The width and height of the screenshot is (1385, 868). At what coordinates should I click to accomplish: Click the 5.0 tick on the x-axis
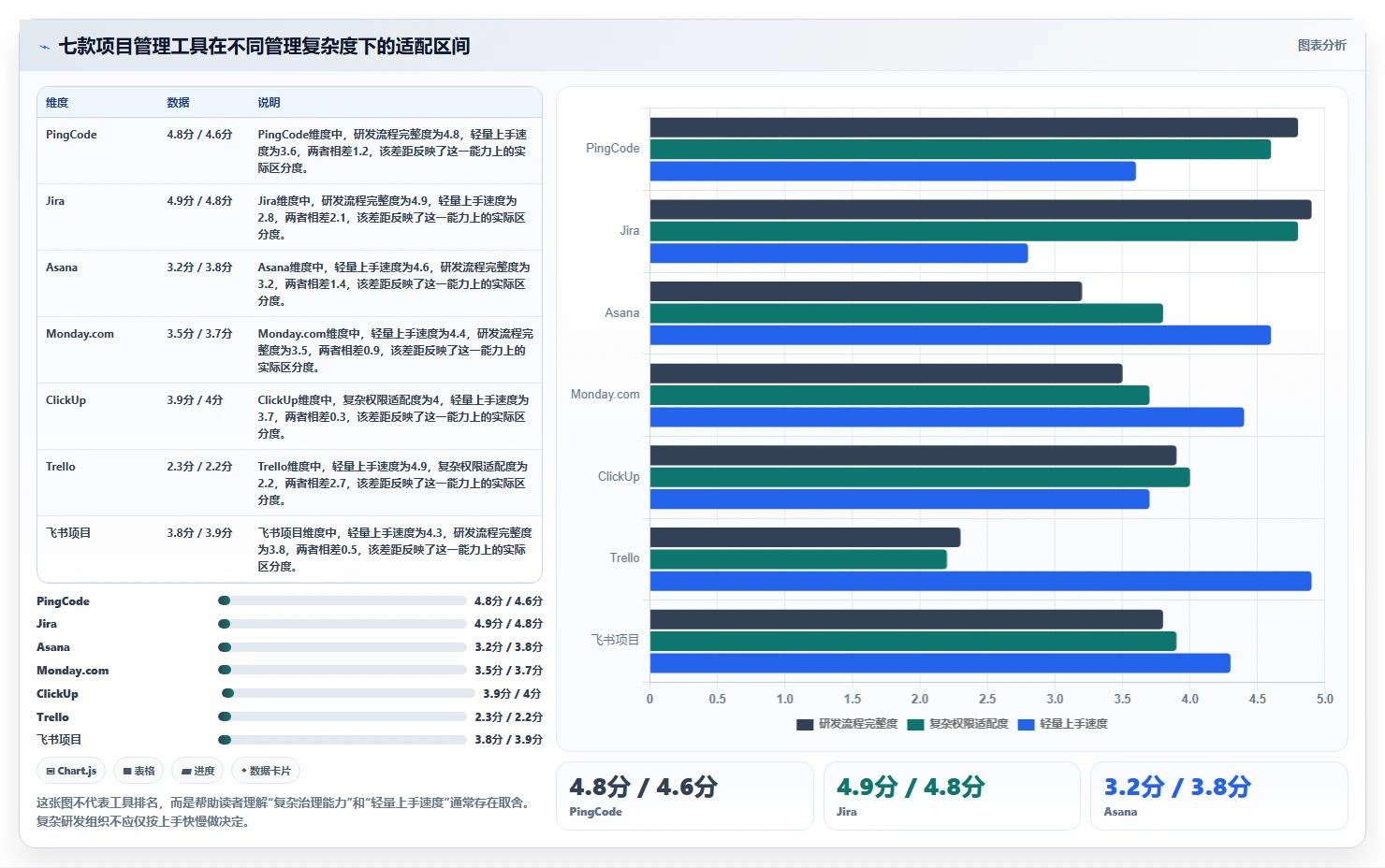(1325, 699)
